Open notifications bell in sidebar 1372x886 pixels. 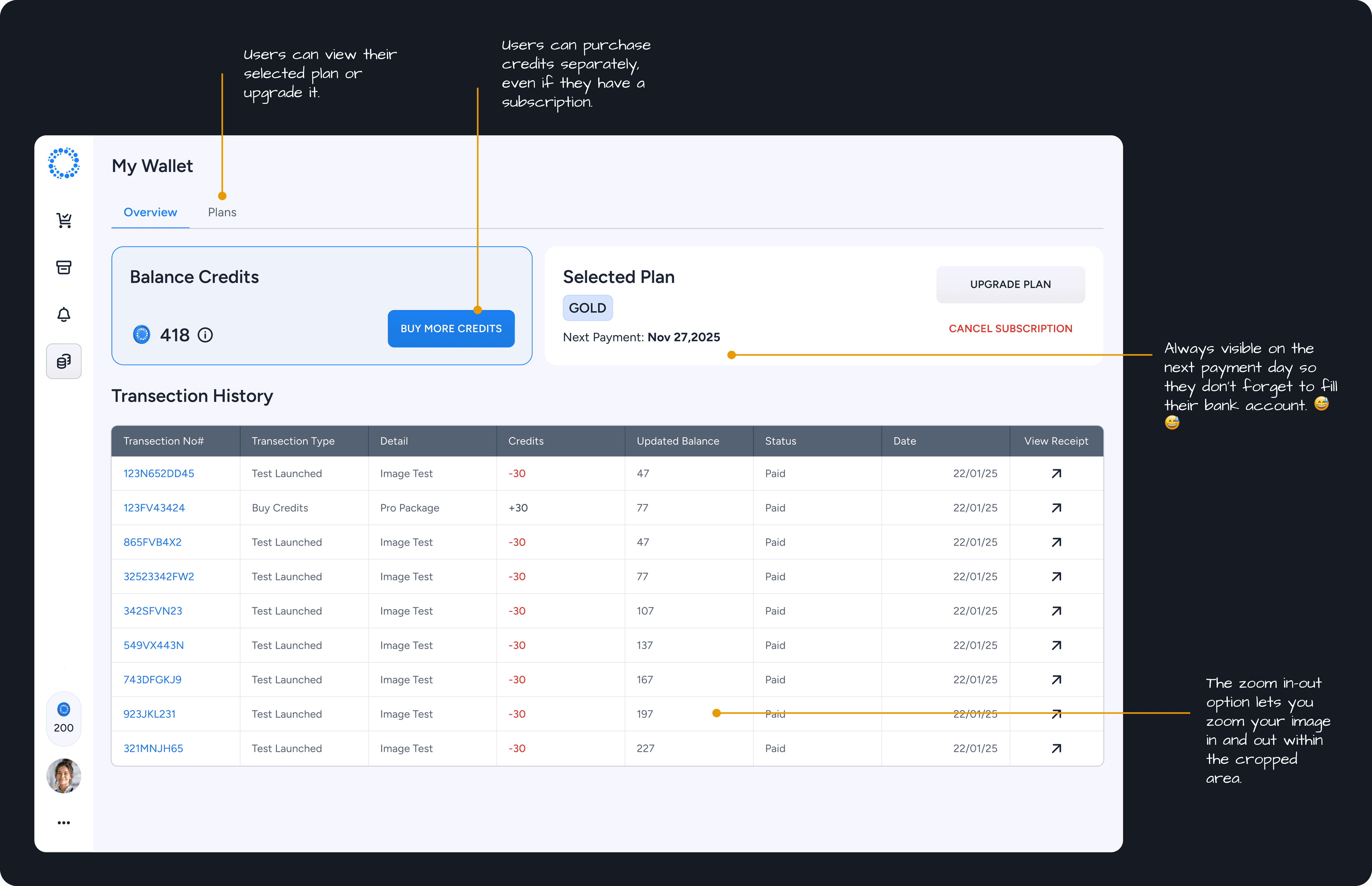pos(64,314)
